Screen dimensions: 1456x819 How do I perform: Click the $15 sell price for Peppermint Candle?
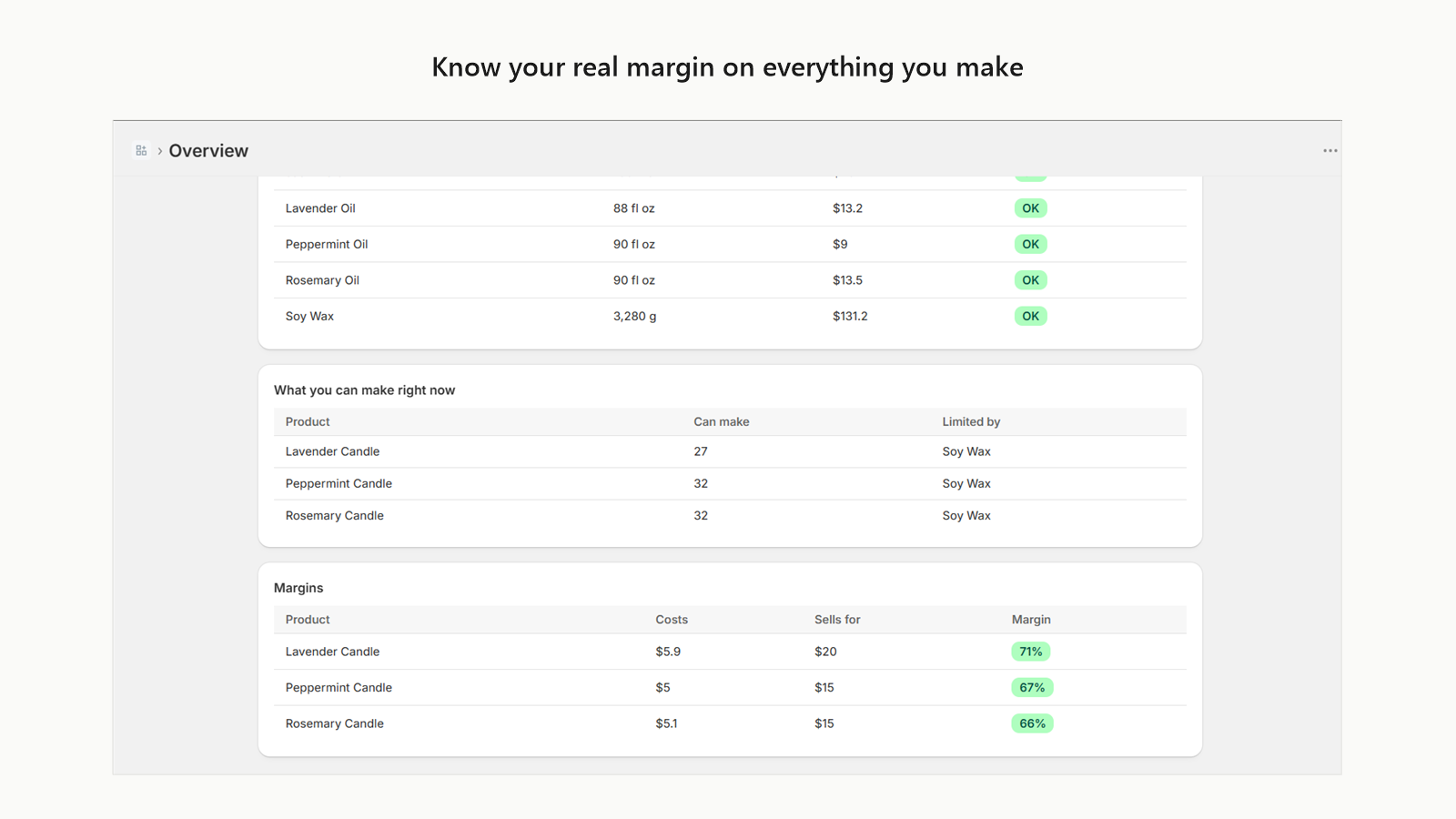click(824, 687)
